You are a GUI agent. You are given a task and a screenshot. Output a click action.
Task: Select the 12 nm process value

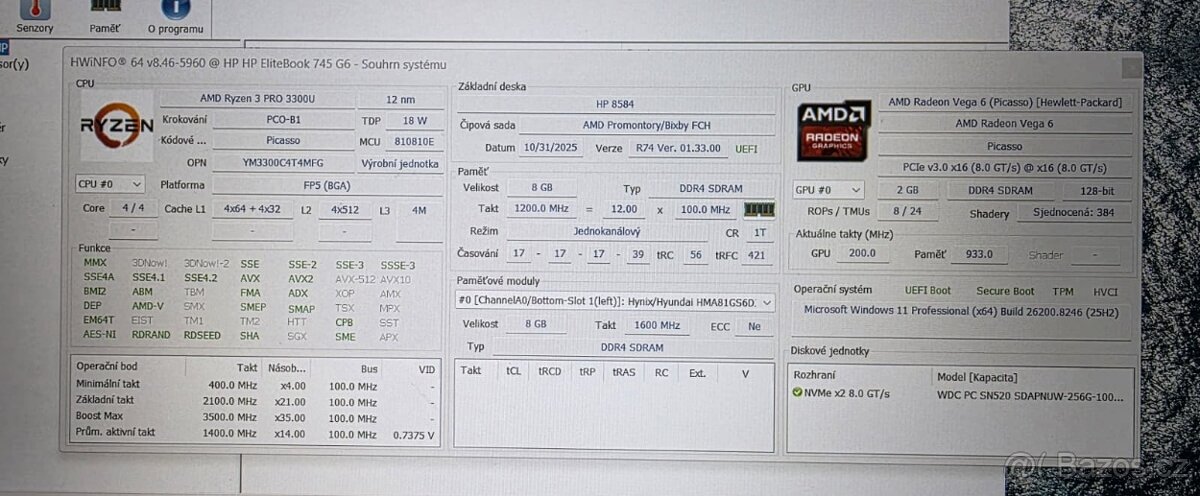(x=401, y=99)
